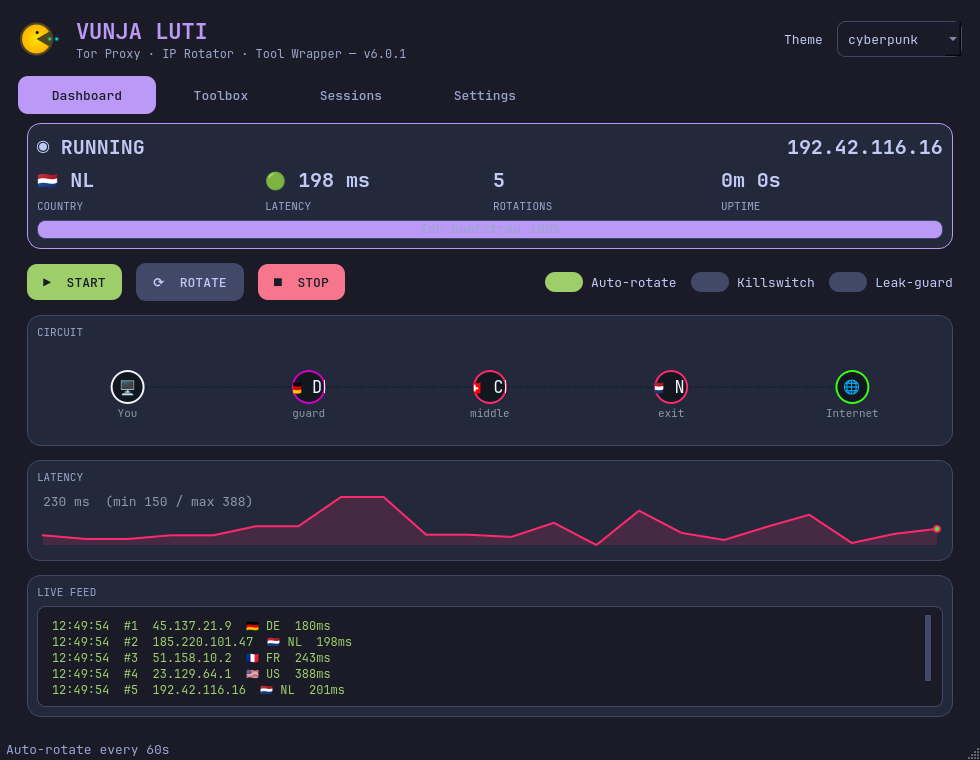The height and width of the screenshot is (760, 980).
Task: Click the 388ms value in feed row #4
Action: pos(312,674)
